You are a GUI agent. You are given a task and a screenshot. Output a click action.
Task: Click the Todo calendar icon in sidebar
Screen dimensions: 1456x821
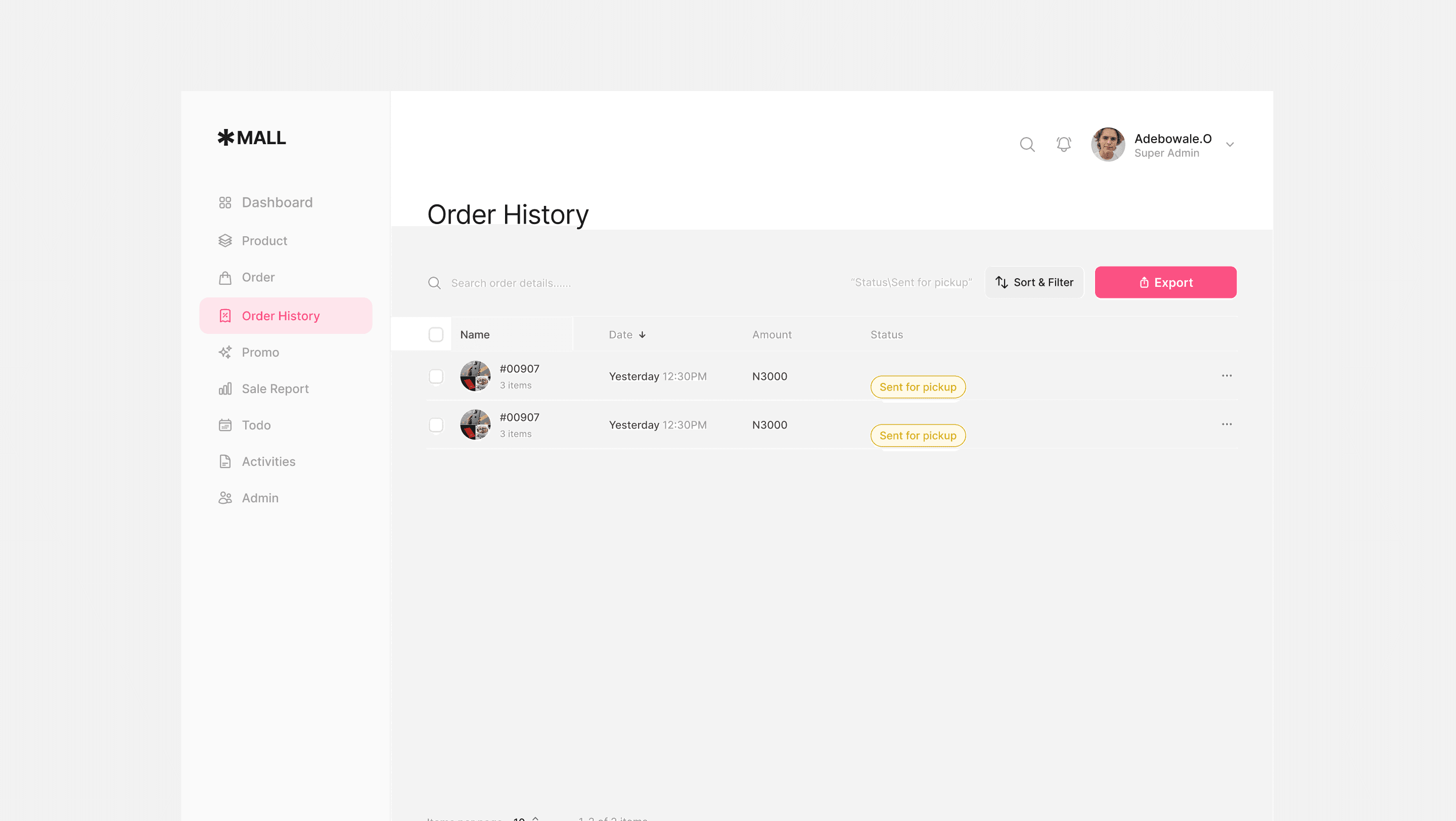(x=225, y=425)
